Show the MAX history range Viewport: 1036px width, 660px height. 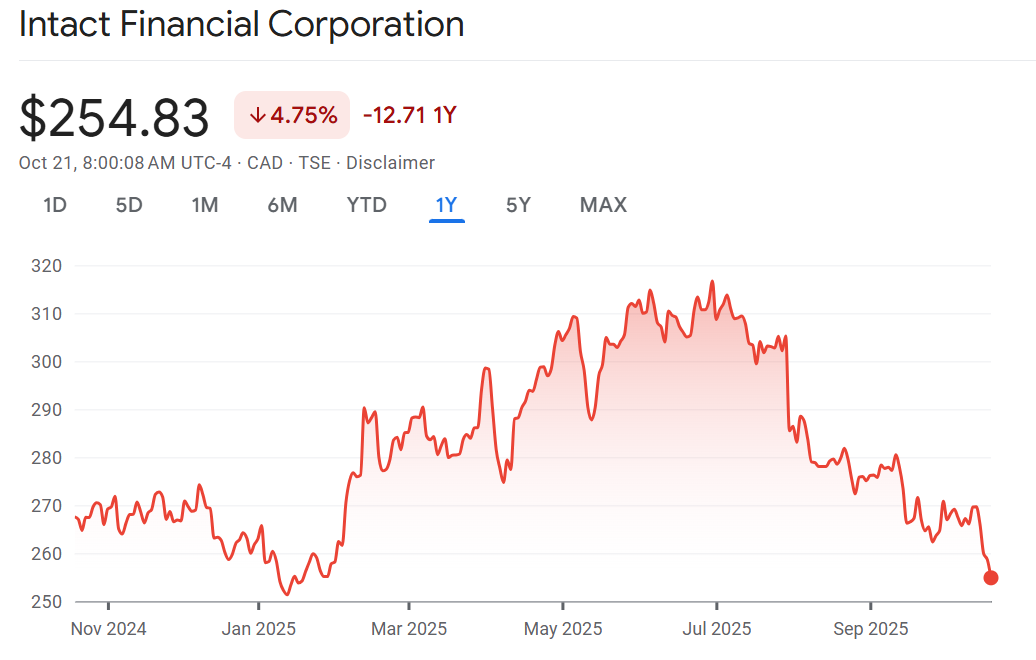click(x=603, y=205)
